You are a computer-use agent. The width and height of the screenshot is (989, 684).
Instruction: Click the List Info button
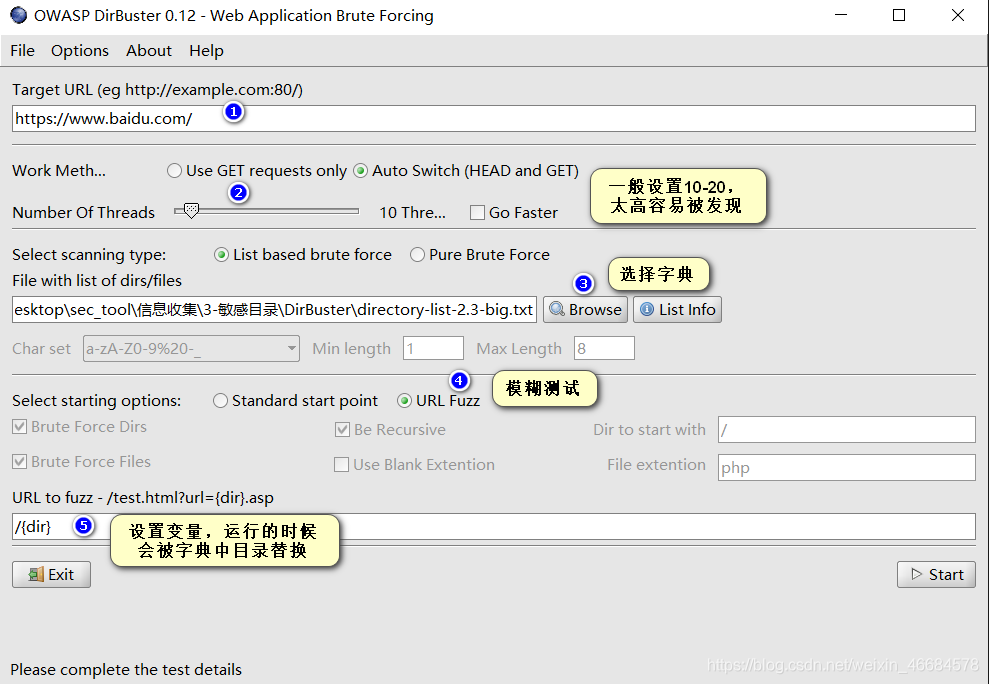click(x=677, y=310)
